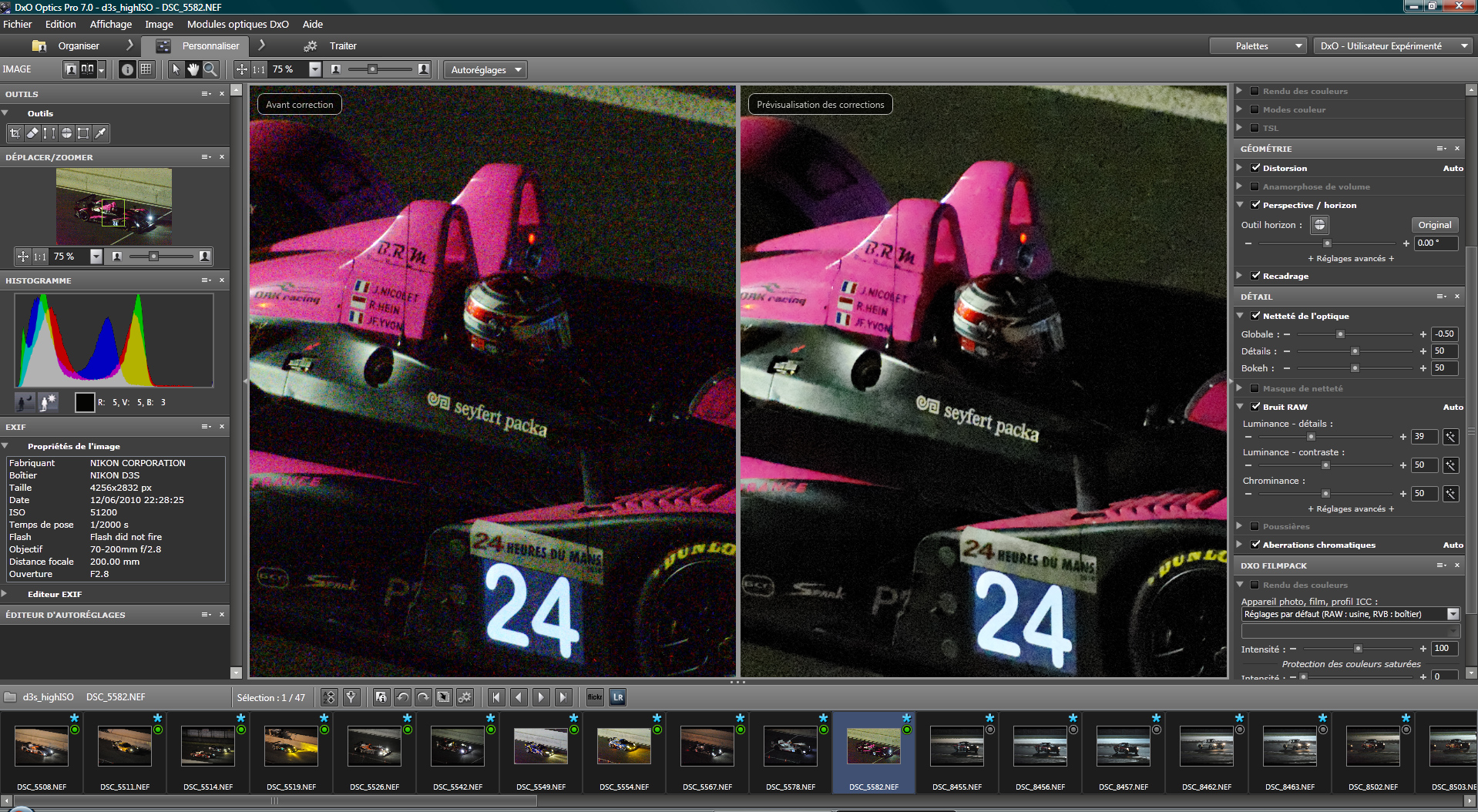The width and height of the screenshot is (1478, 812).
Task: Go to first image in filmstrip
Action: tap(496, 697)
